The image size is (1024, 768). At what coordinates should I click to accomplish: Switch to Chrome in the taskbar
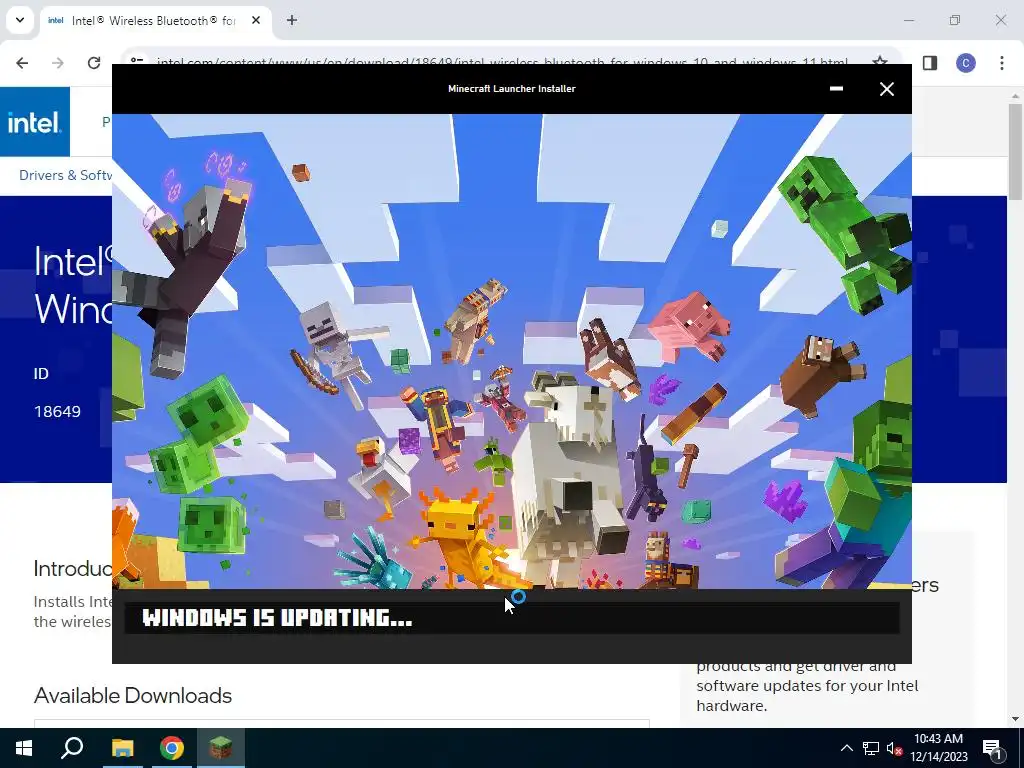pyautogui.click(x=172, y=748)
